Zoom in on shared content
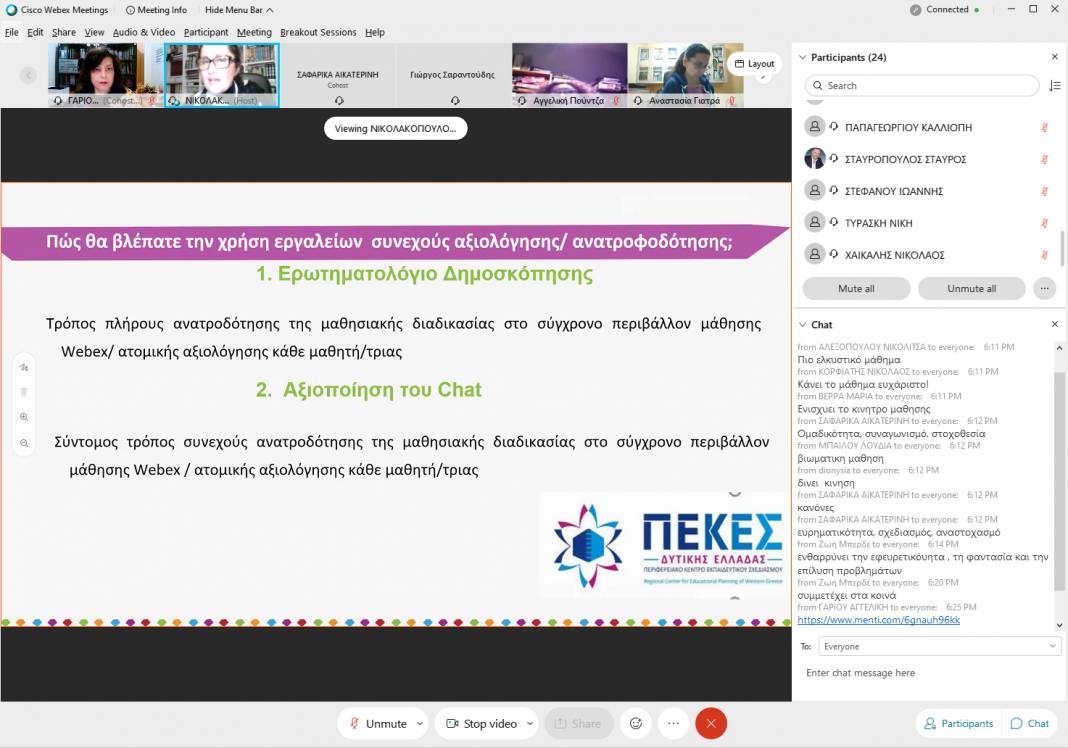This screenshot has width=1068, height=748. click(x=24, y=417)
